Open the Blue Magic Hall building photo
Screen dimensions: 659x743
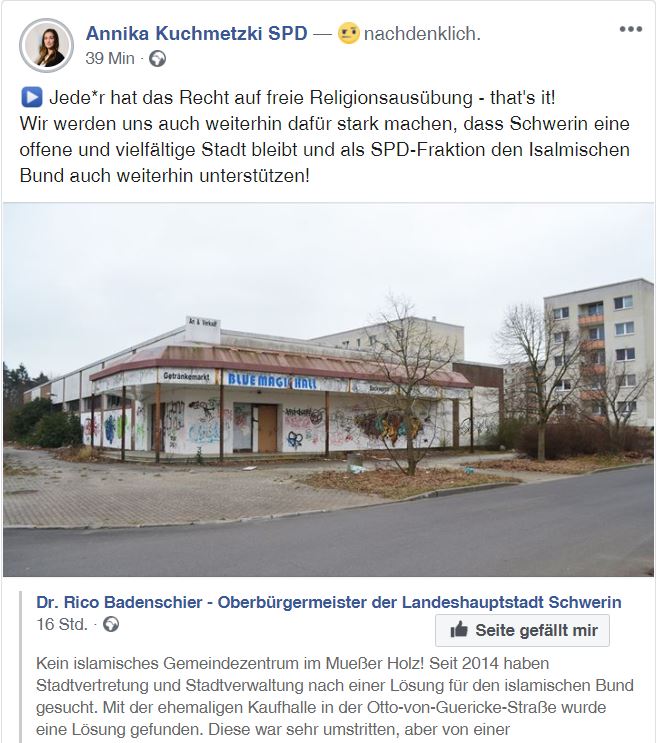pos(328,390)
